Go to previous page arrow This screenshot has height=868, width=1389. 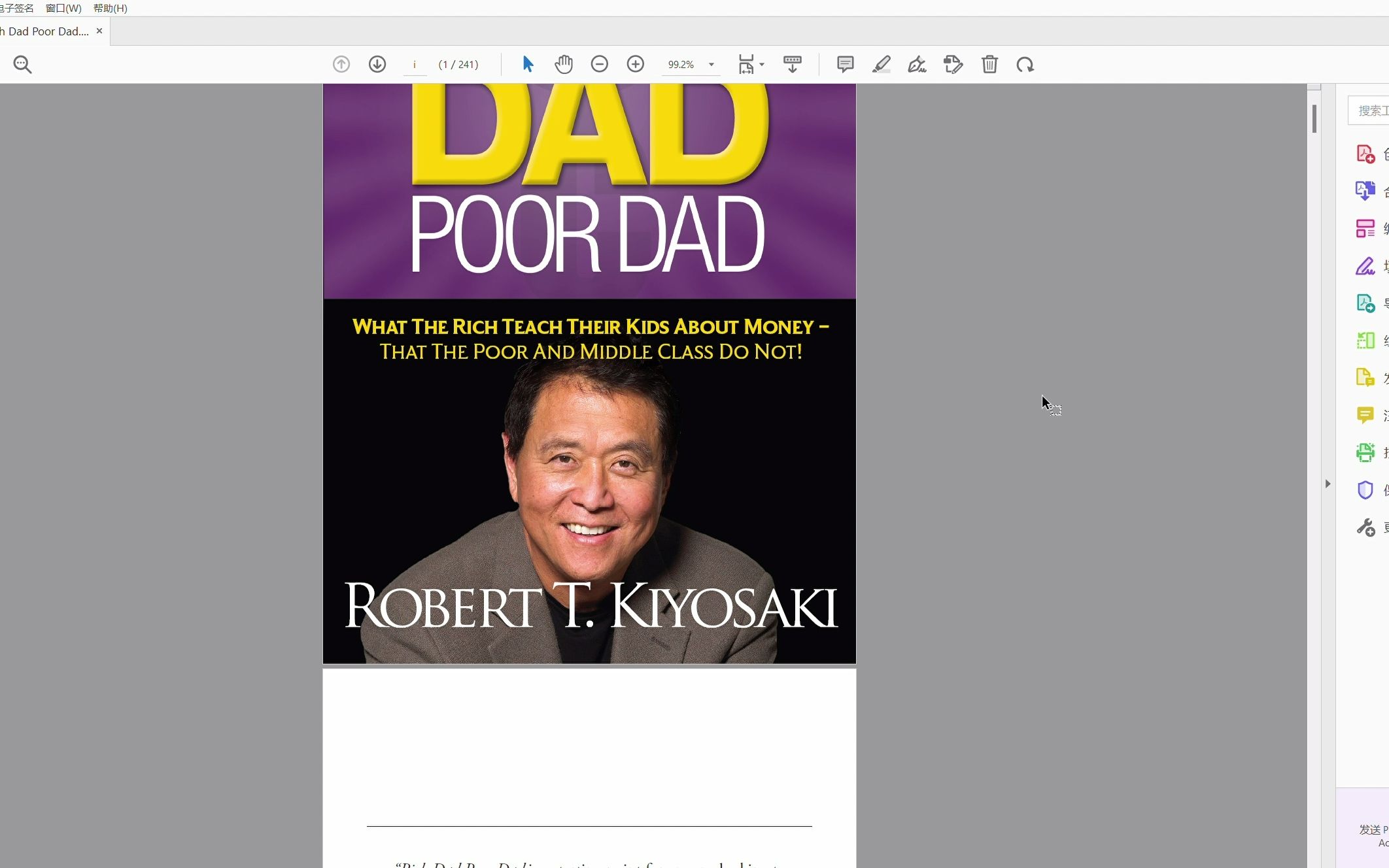coord(341,64)
